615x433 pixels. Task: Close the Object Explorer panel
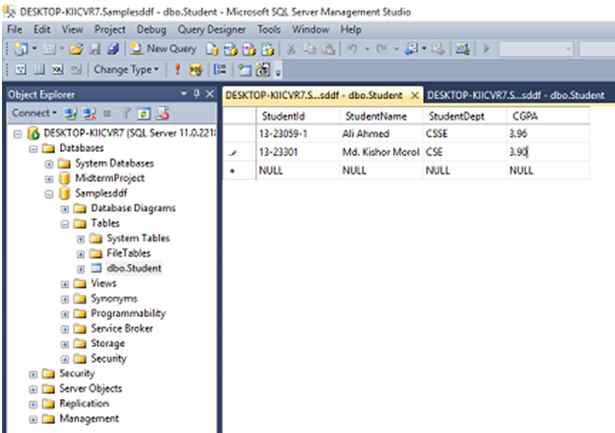(210, 94)
